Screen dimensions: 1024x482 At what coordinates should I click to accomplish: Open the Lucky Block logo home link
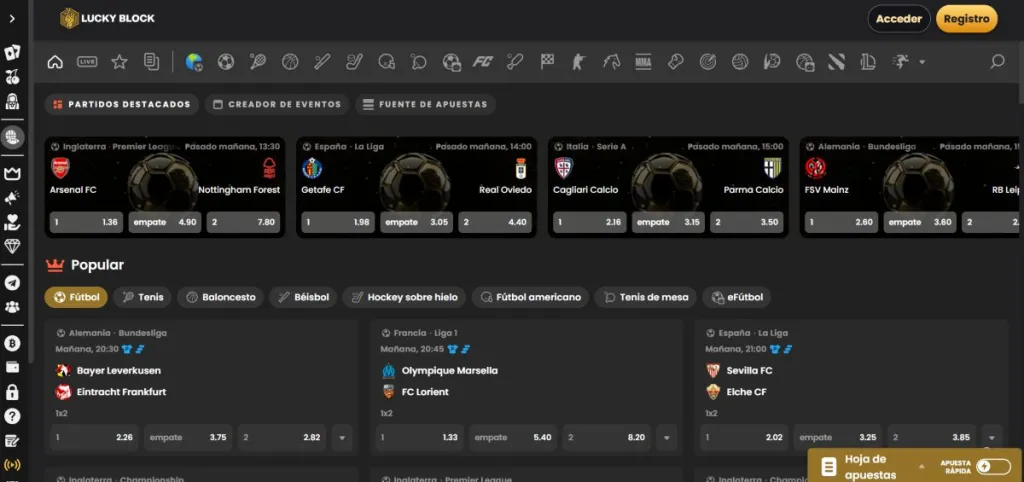[x=107, y=18]
